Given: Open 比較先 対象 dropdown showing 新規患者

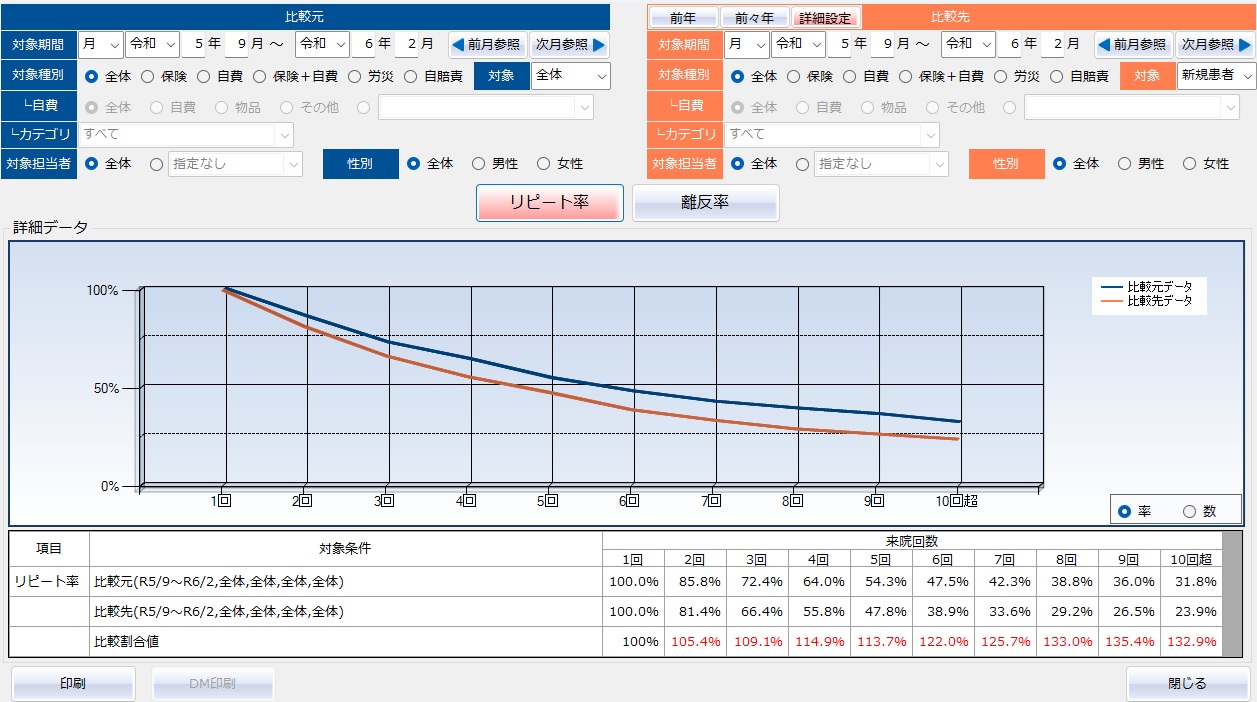Looking at the screenshot, I should [x=1215, y=76].
